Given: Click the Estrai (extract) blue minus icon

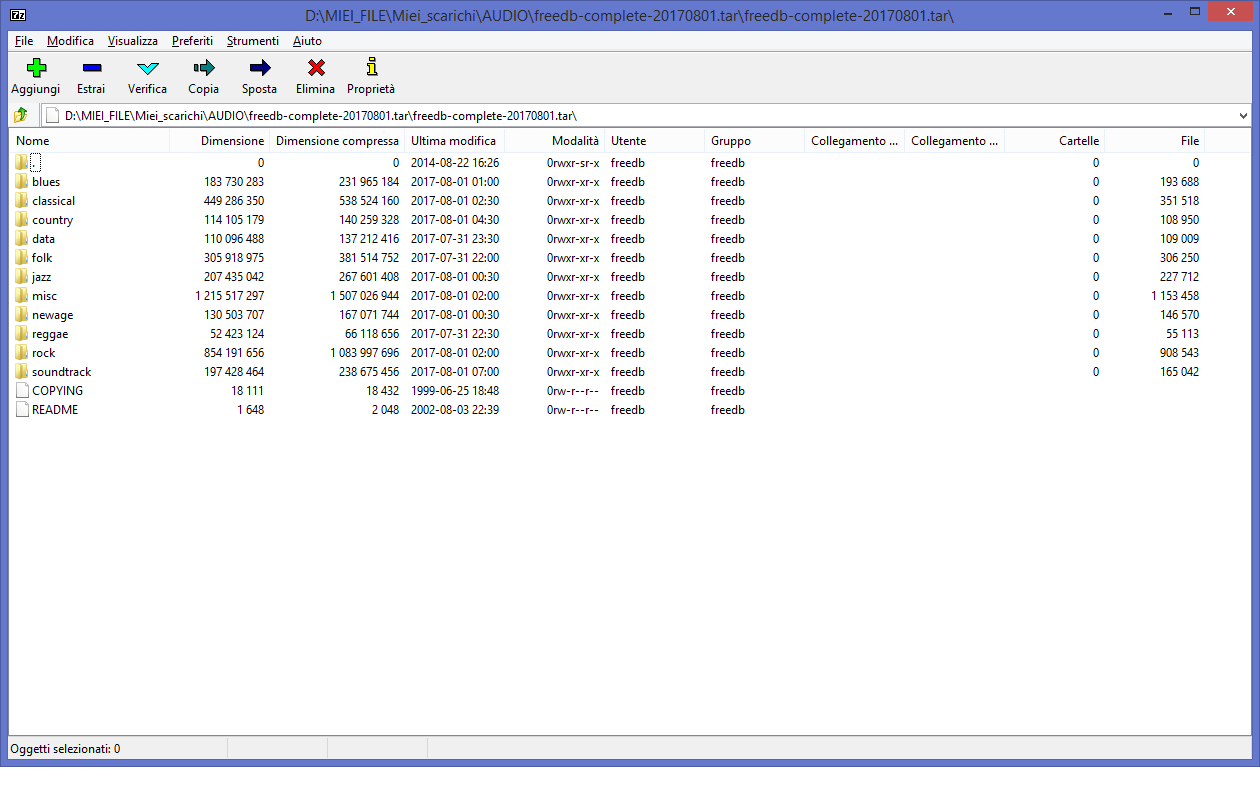Looking at the screenshot, I should 91,68.
